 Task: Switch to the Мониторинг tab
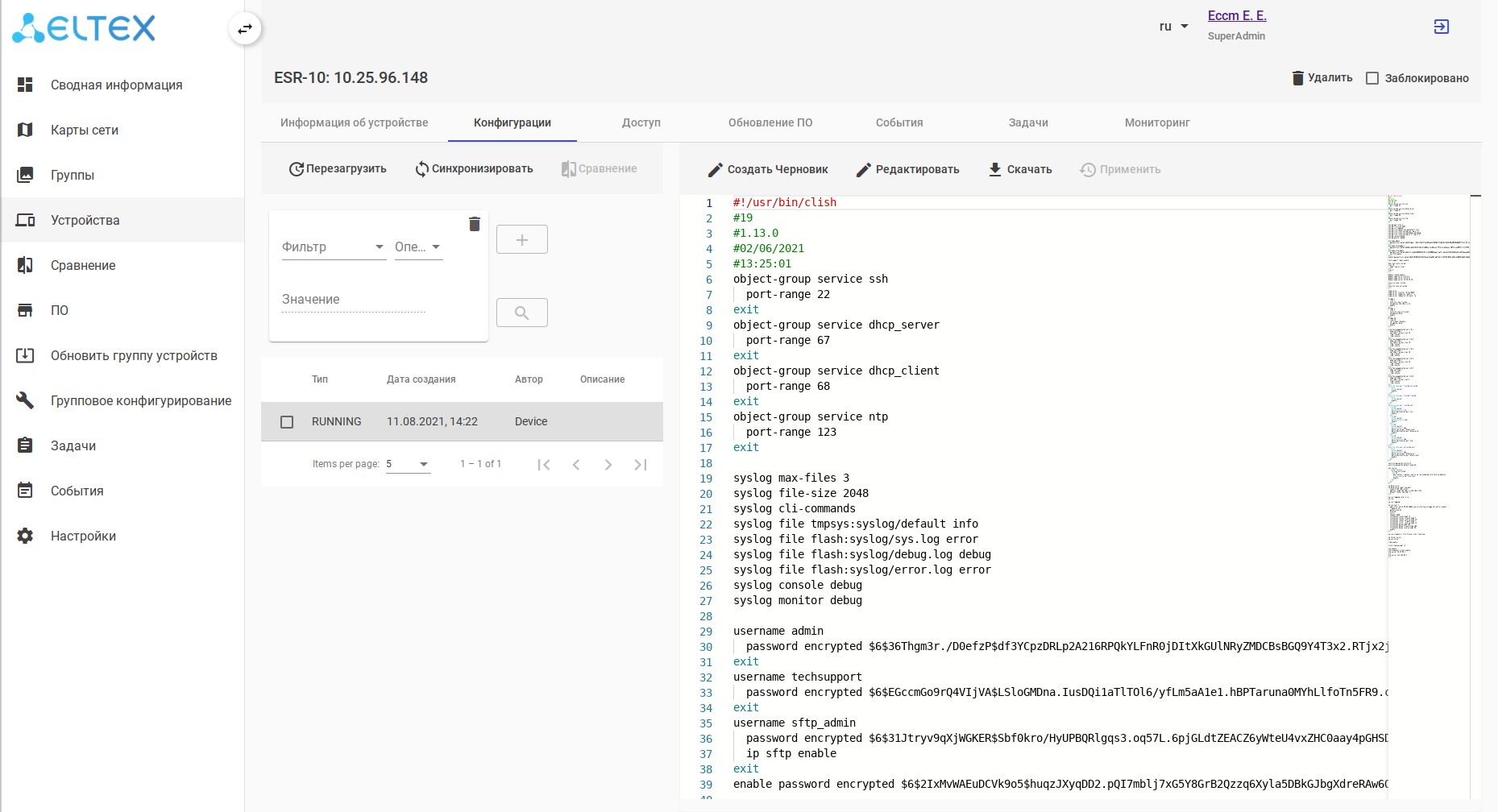click(1156, 122)
